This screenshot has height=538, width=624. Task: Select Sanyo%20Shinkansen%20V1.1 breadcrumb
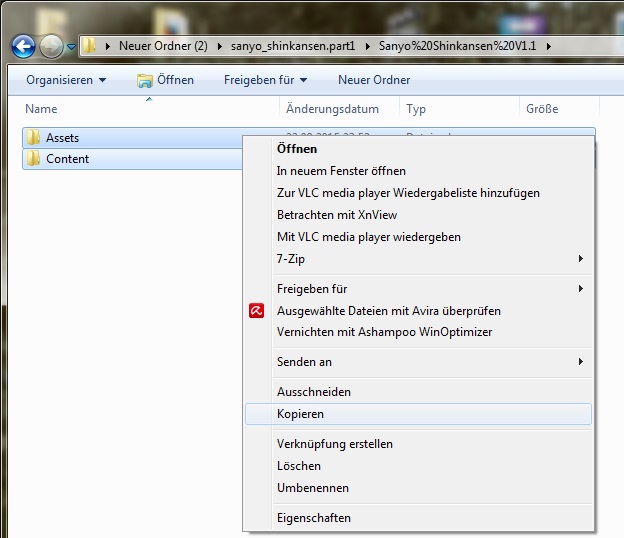click(457, 46)
